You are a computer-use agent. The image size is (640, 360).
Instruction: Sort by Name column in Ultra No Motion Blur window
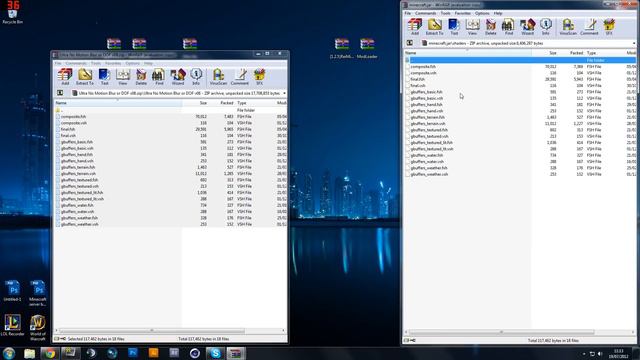tap(118, 103)
